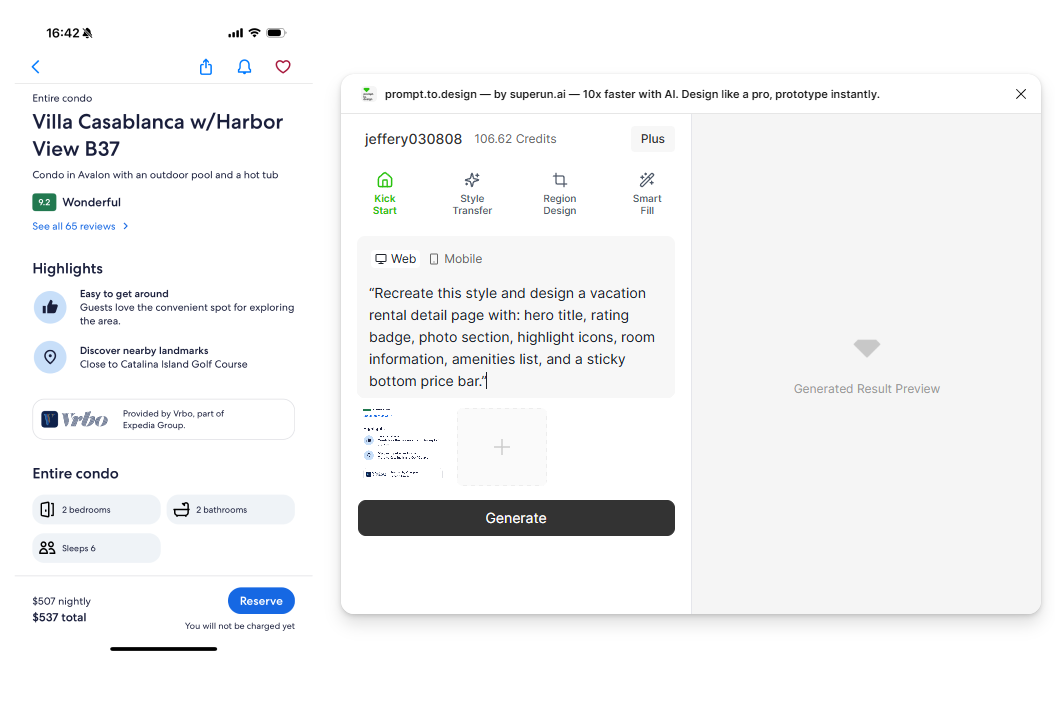The width and height of the screenshot is (1055, 717).
Task: Click the thumbs-up highlight icon
Action: point(50,307)
